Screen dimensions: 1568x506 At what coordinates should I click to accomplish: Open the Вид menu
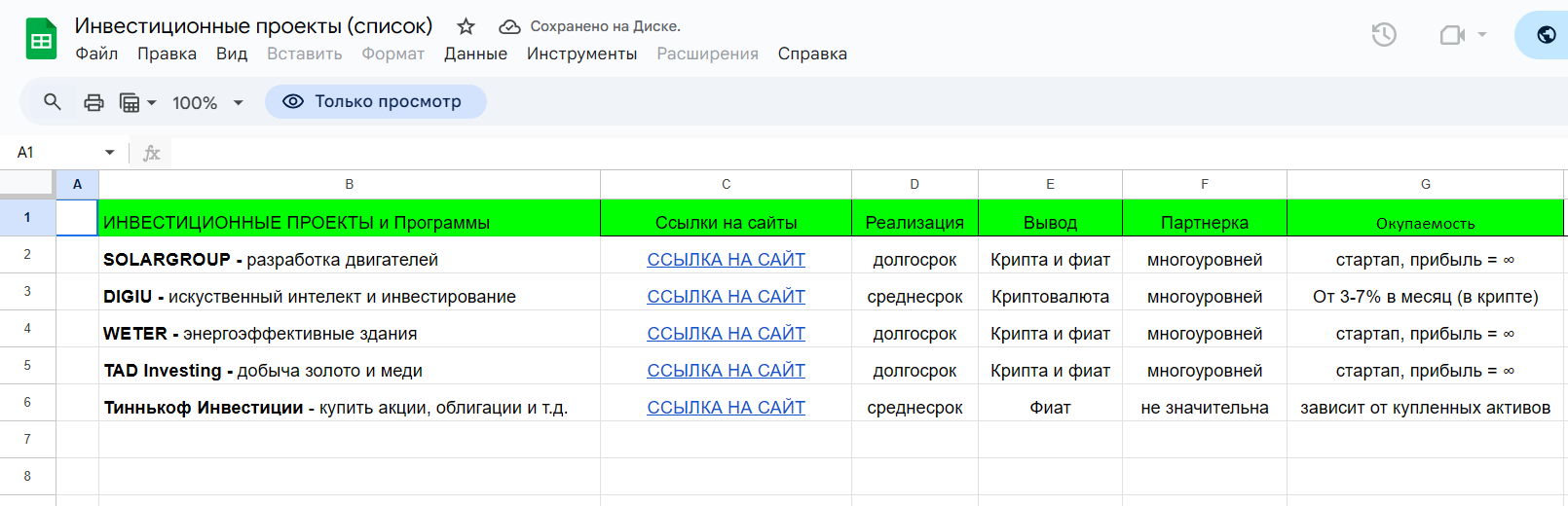point(232,54)
